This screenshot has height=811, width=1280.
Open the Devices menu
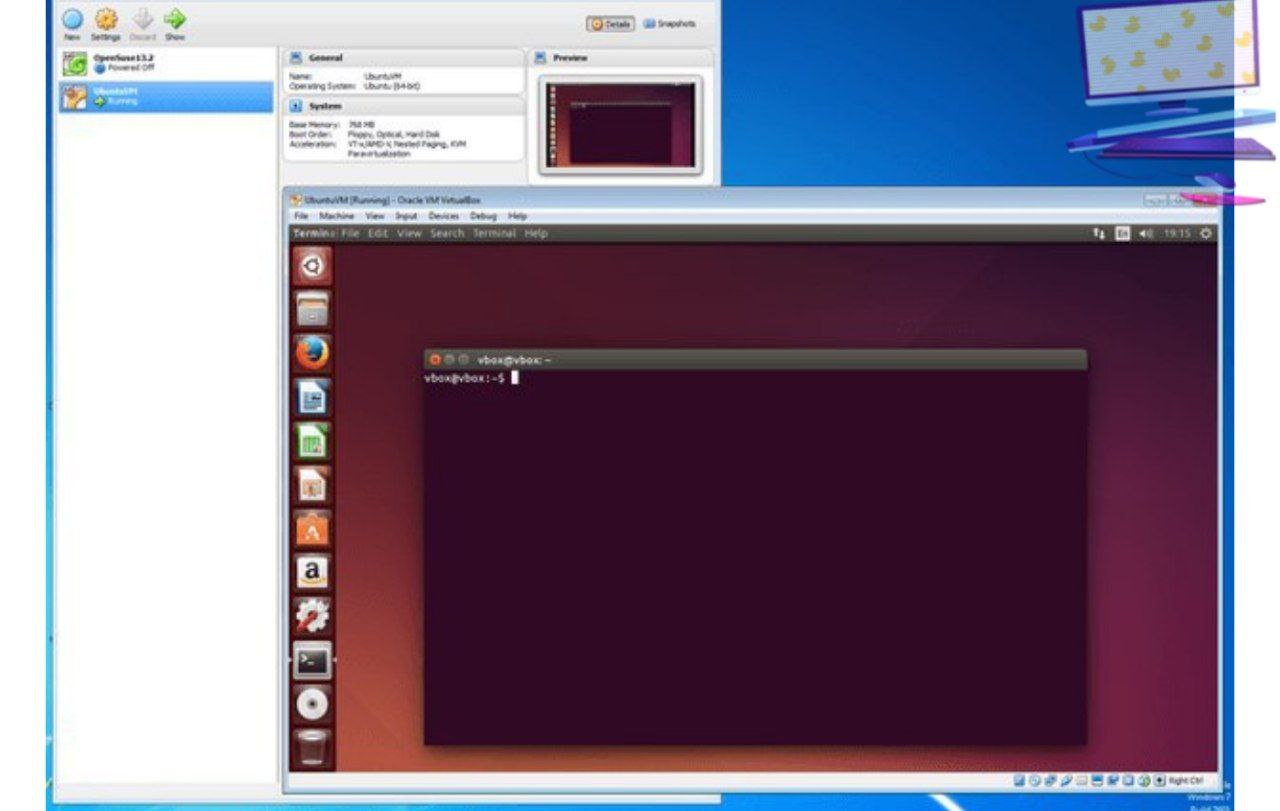pos(444,216)
